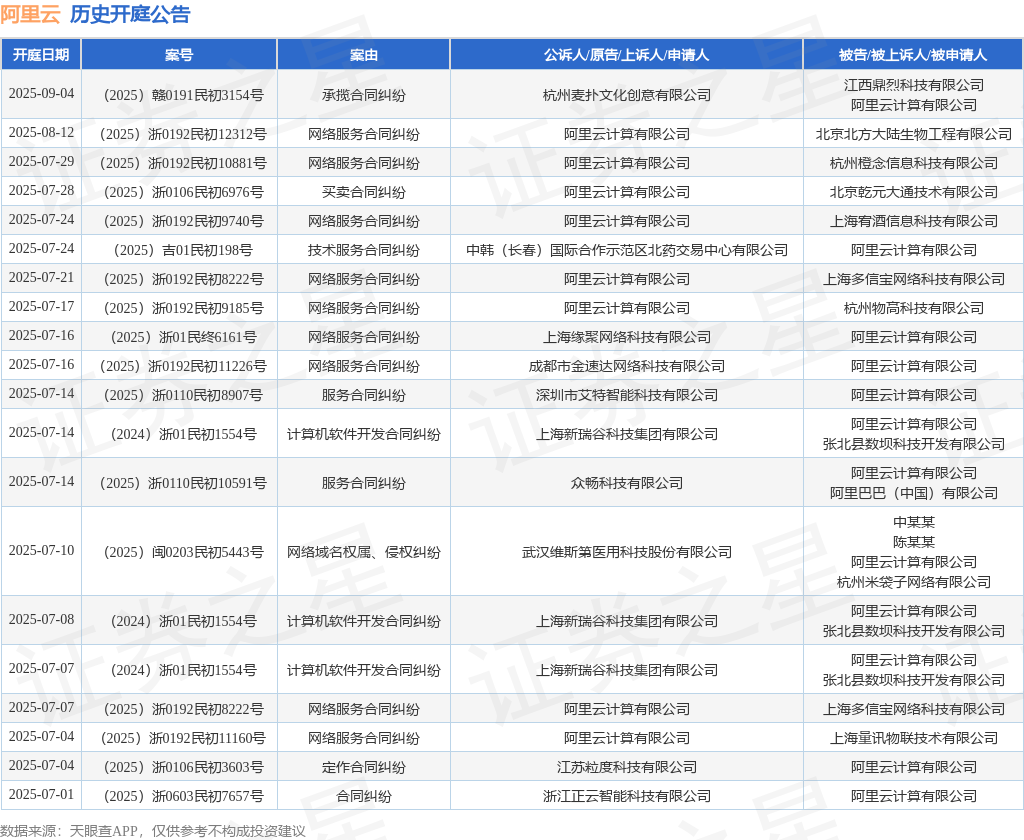Select plaintiff "武汉维斯第医用科技股份有限公司"
Screen dimensions: 1024x840
click(626, 553)
